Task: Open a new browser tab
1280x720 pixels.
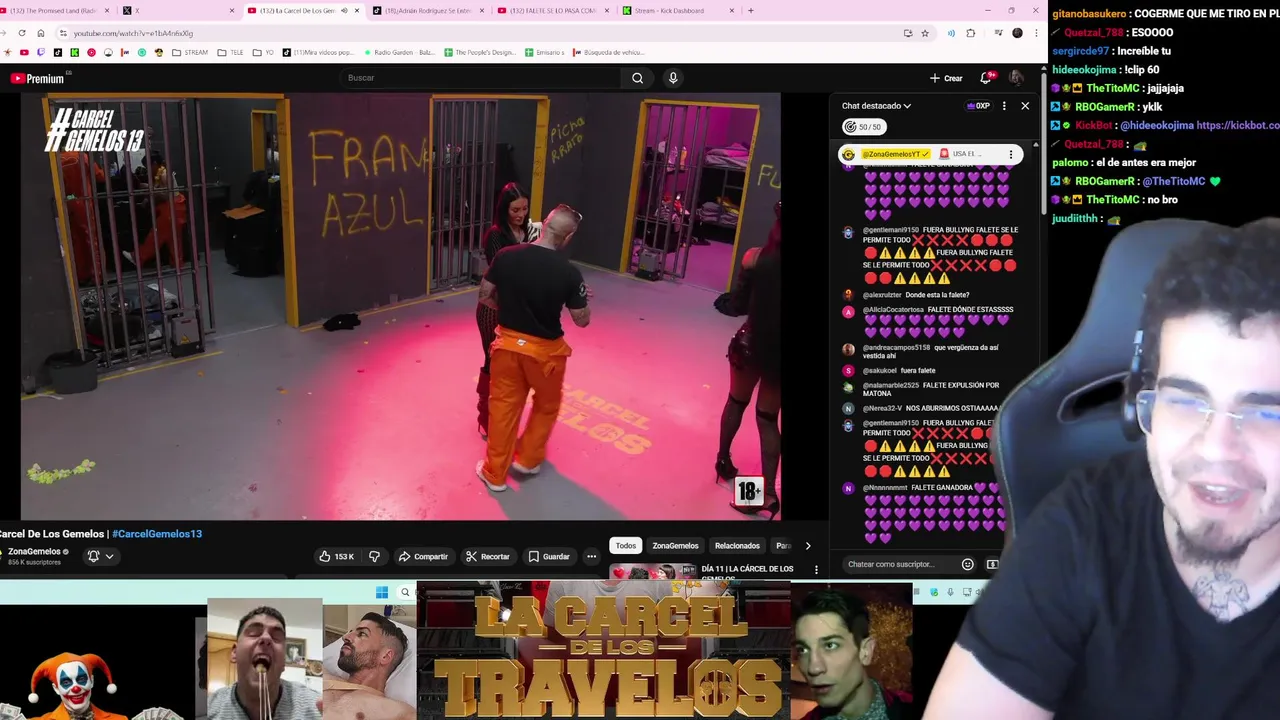Action: [751, 11]
